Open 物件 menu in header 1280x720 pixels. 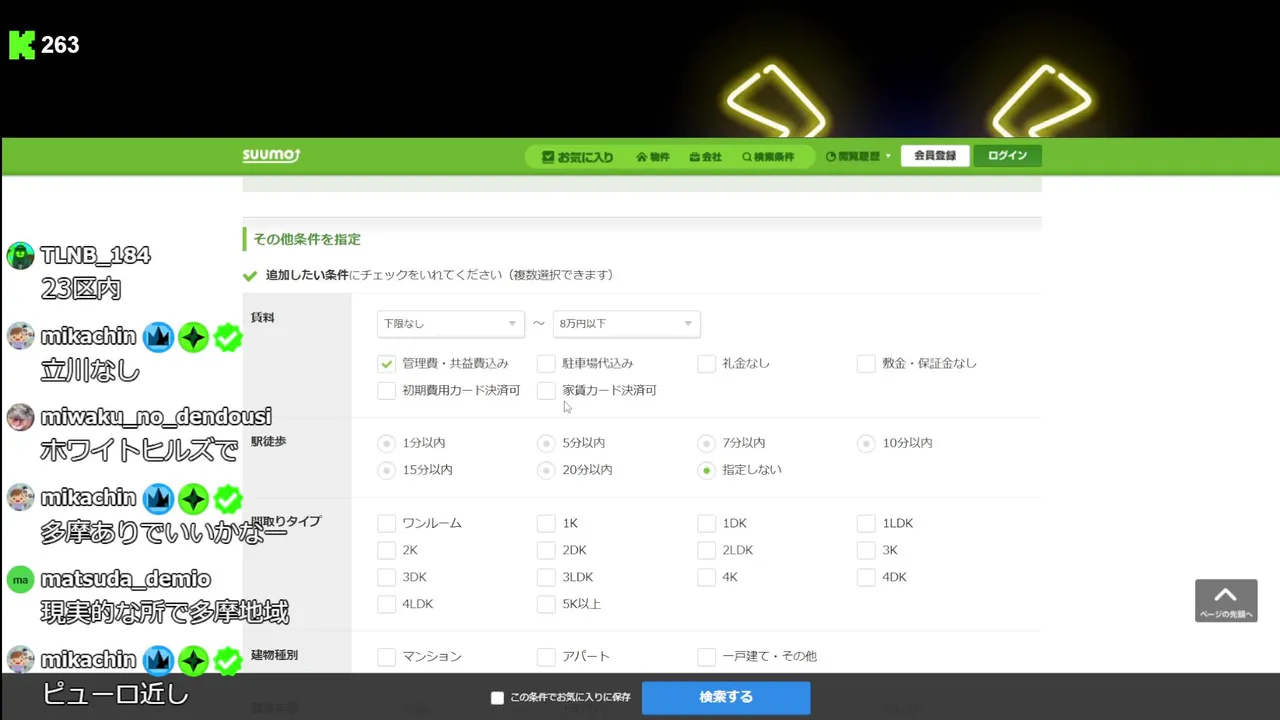653,157
